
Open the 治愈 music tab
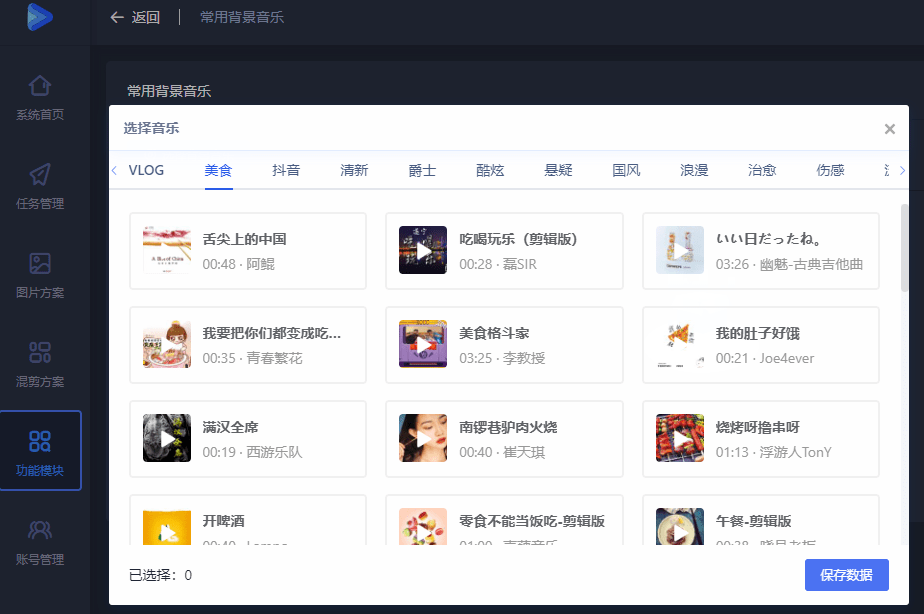[762, 170]
